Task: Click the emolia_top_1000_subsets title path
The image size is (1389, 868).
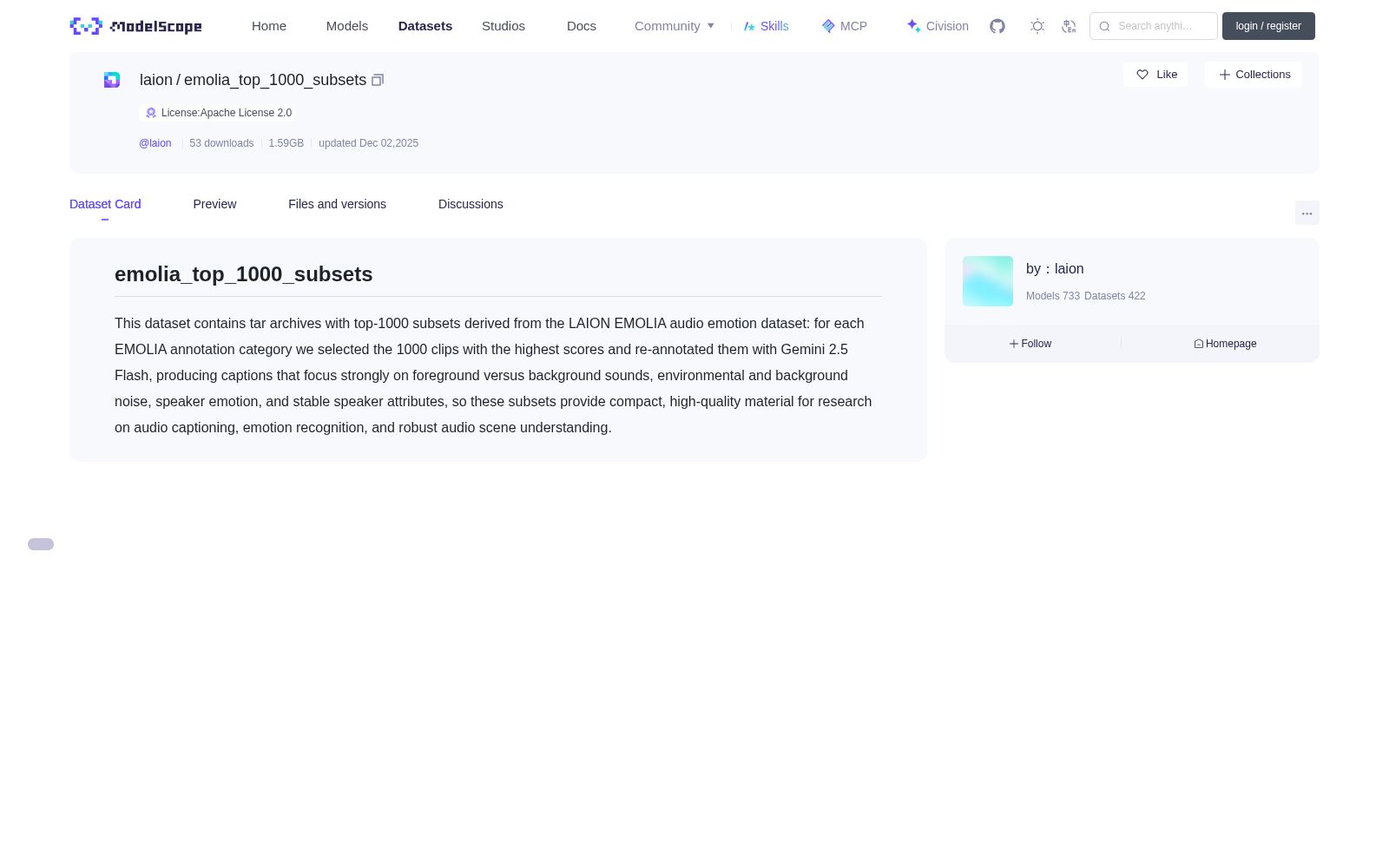Action: (x=275, y=80)
